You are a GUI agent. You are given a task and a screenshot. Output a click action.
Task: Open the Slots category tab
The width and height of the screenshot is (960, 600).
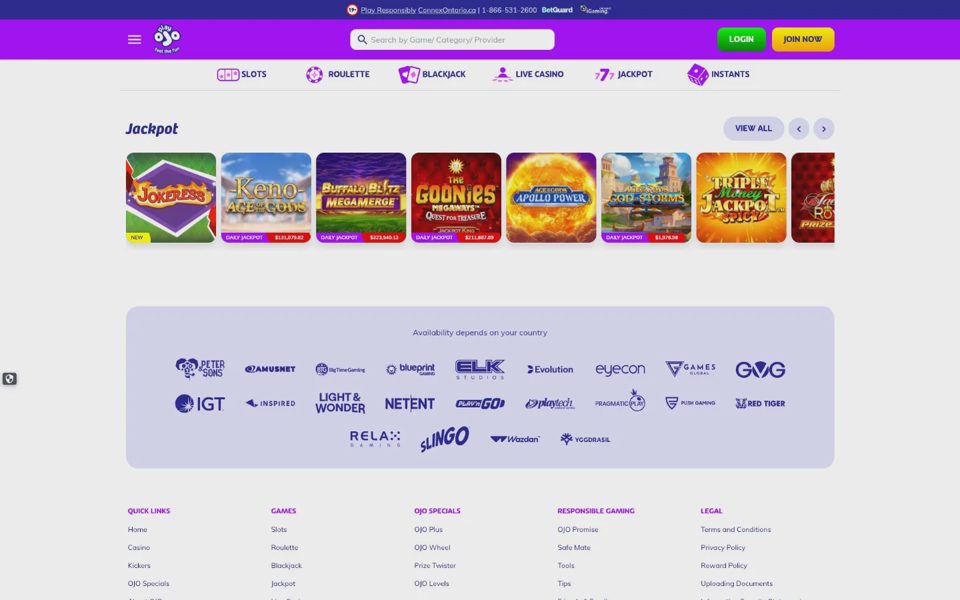242,75
